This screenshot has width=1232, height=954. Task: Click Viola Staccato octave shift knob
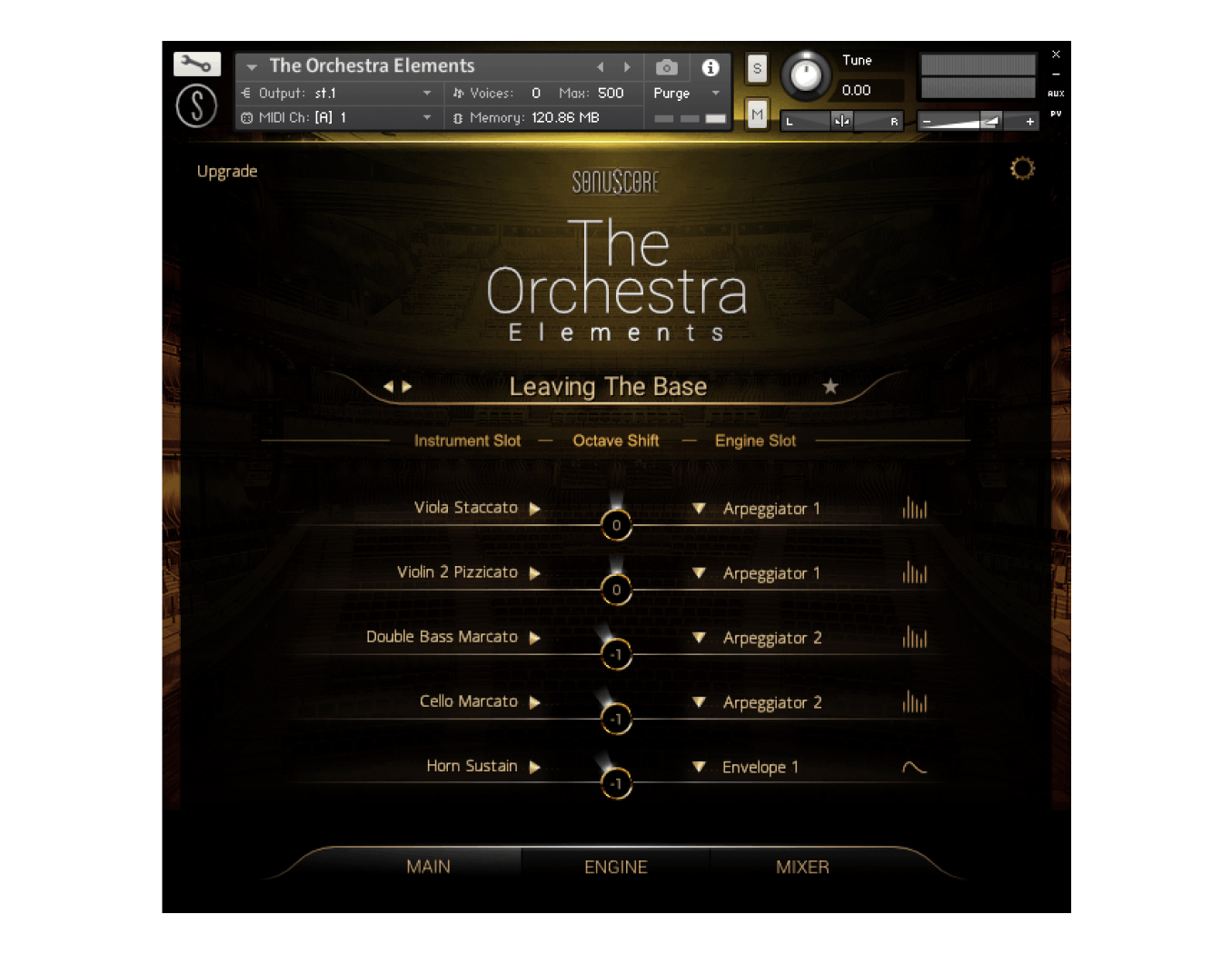[616, 525]
